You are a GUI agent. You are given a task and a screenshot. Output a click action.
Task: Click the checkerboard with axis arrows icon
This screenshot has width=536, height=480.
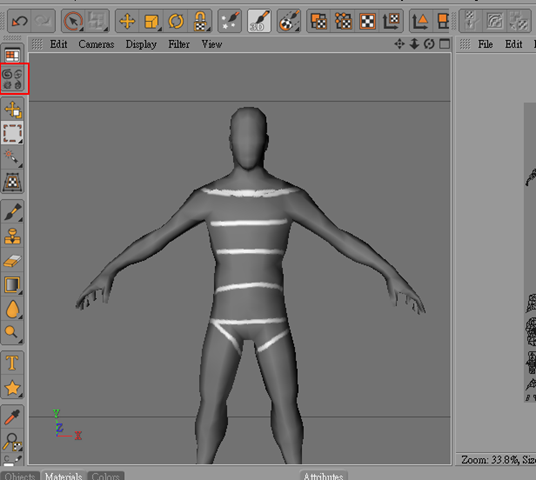pyautogui.click(x=391, y=22)
